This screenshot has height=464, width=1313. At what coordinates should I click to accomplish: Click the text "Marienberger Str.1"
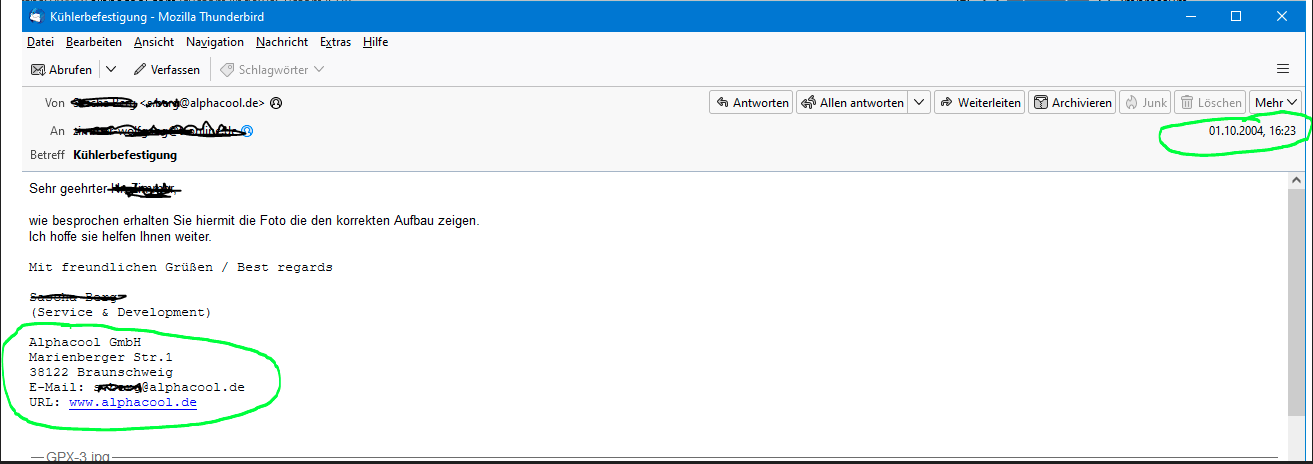(x=101, y=357)
